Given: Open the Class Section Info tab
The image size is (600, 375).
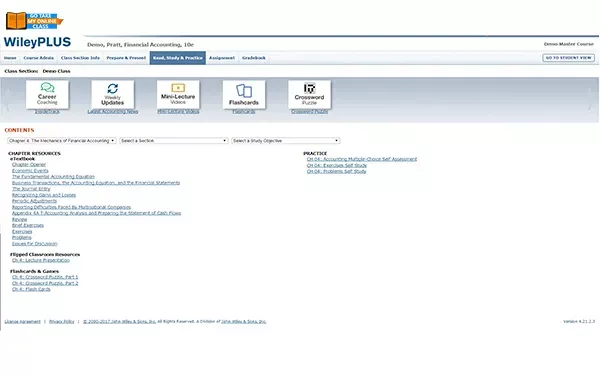Looking at the screenshot, I should (x=80, y=58).
